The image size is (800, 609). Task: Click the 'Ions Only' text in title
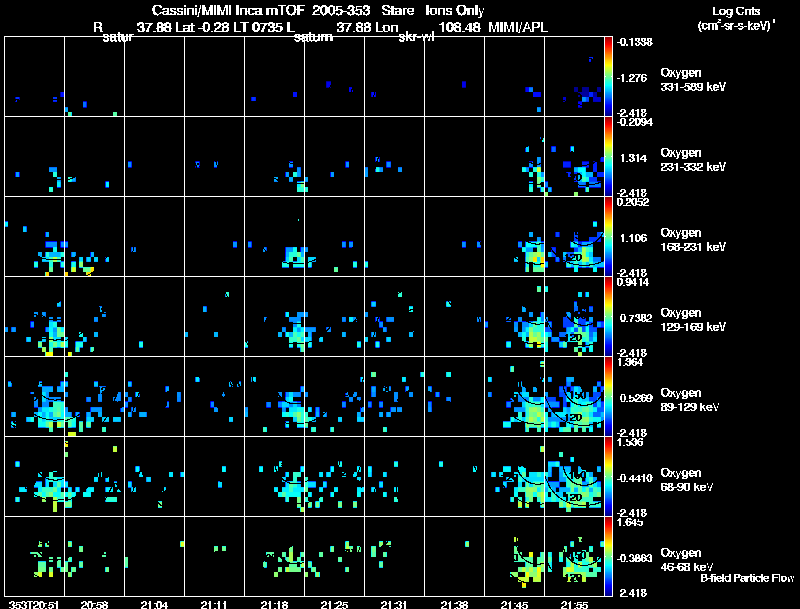[455, 10]
